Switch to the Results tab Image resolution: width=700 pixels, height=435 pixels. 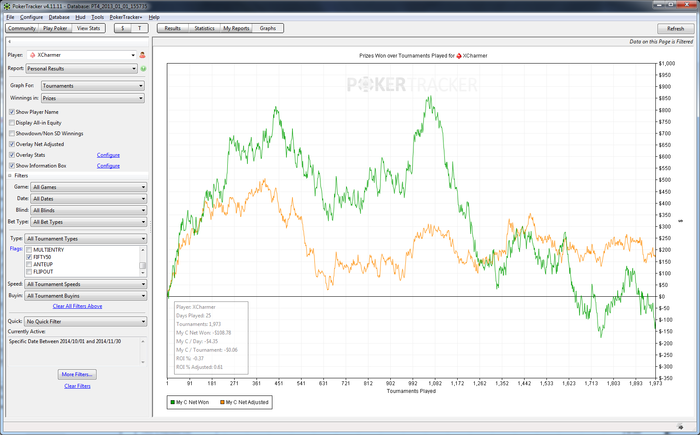[173, 28]
